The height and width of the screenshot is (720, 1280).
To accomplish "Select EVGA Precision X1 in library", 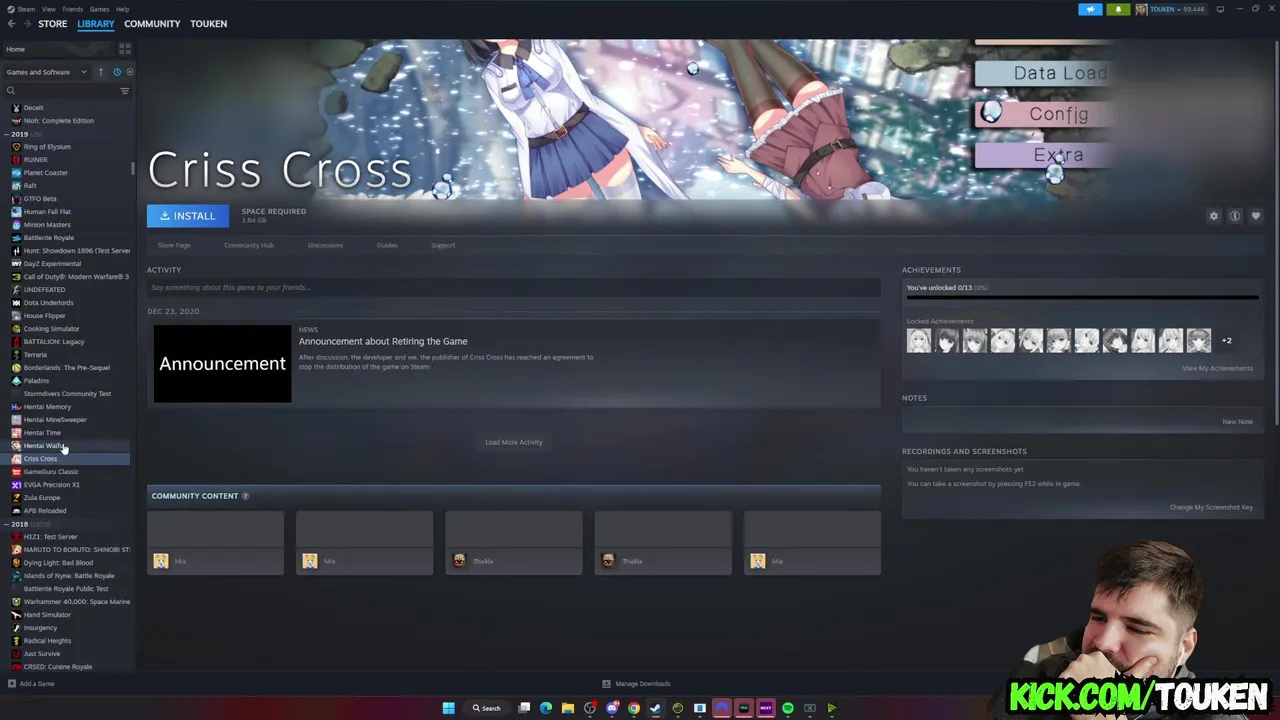I will tap(51, 485).
